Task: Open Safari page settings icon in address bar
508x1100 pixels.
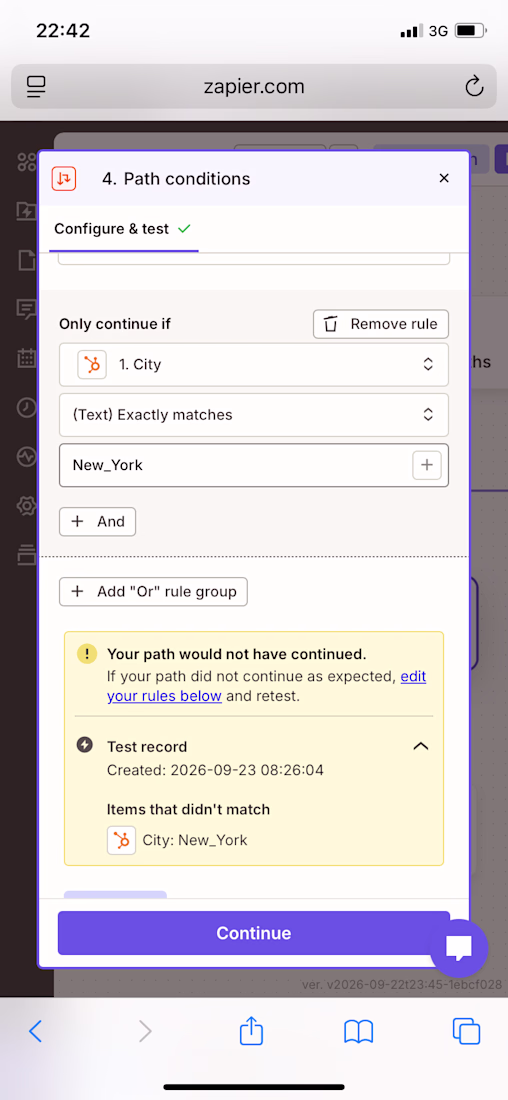Action: pyautogui.click(x=36, y=86)
